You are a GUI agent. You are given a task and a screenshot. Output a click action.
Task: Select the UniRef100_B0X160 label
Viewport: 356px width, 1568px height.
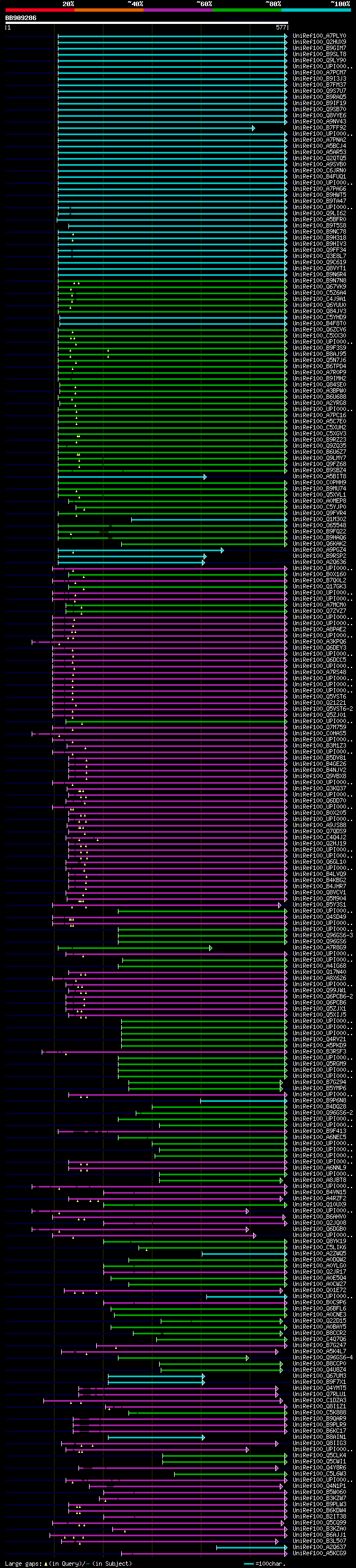[x=319, y=575]
